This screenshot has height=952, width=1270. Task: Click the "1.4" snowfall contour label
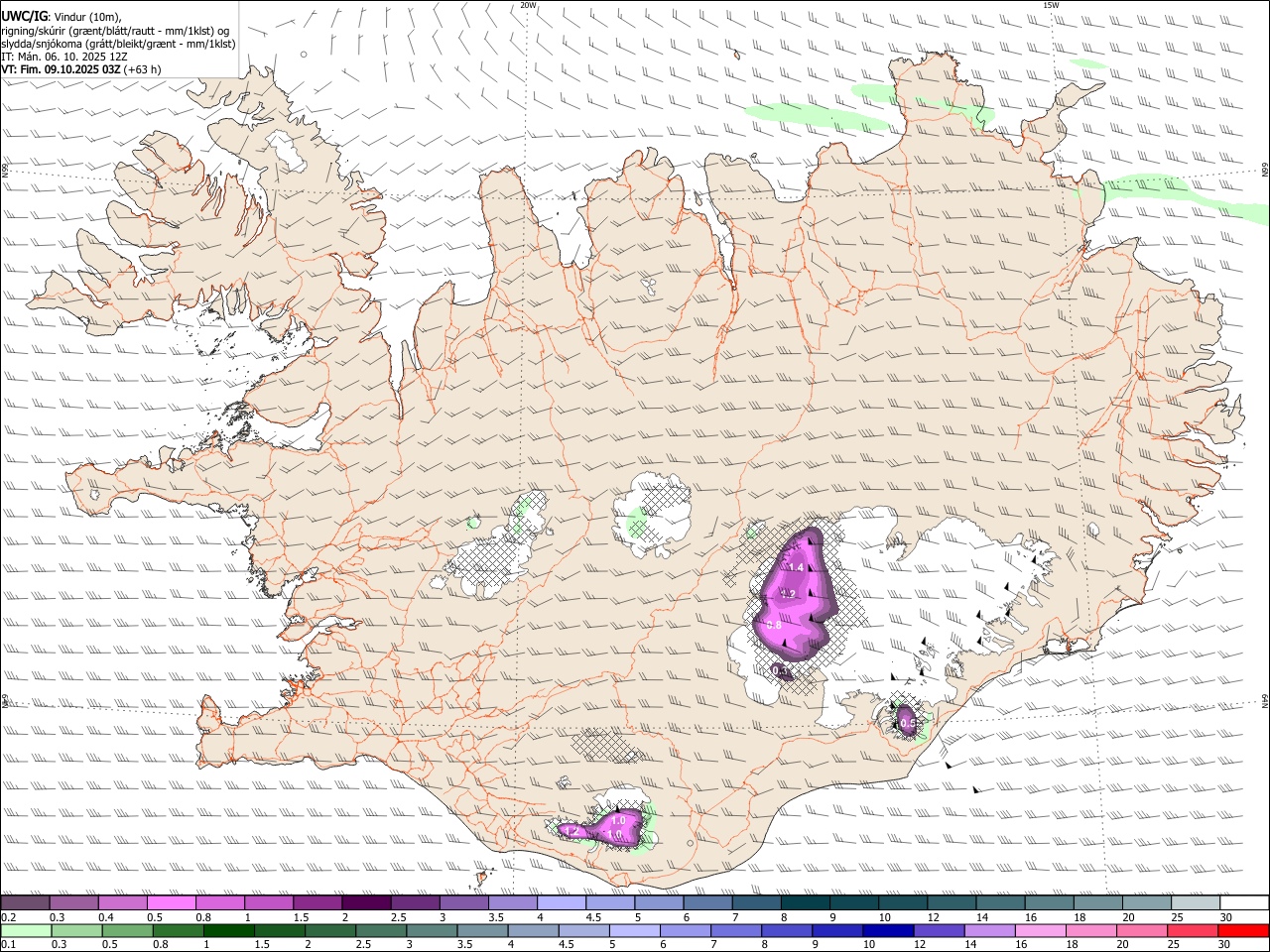796,567
